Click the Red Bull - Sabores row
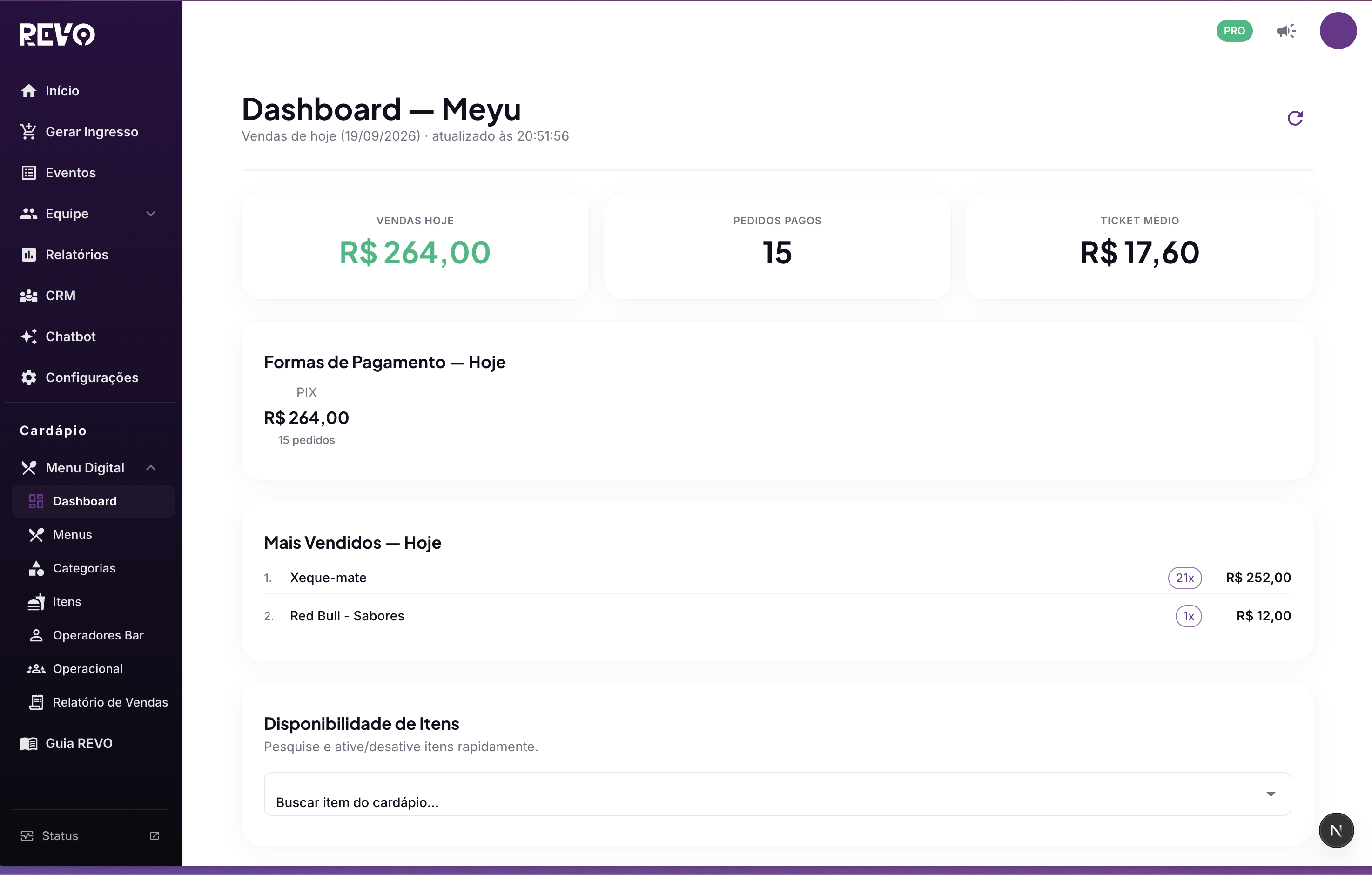1372x875 pixels. click(x=777, y=616)
